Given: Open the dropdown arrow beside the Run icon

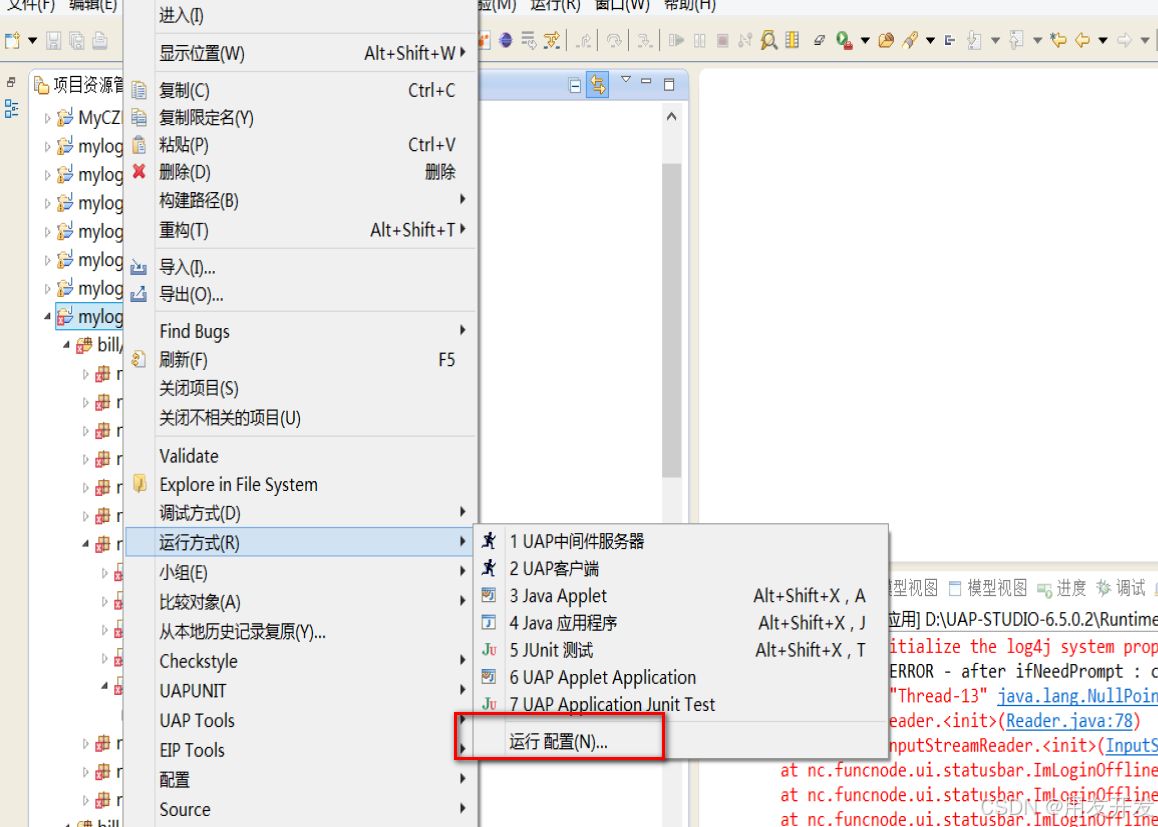Looking at the screenshot, I should click(864, 40).
